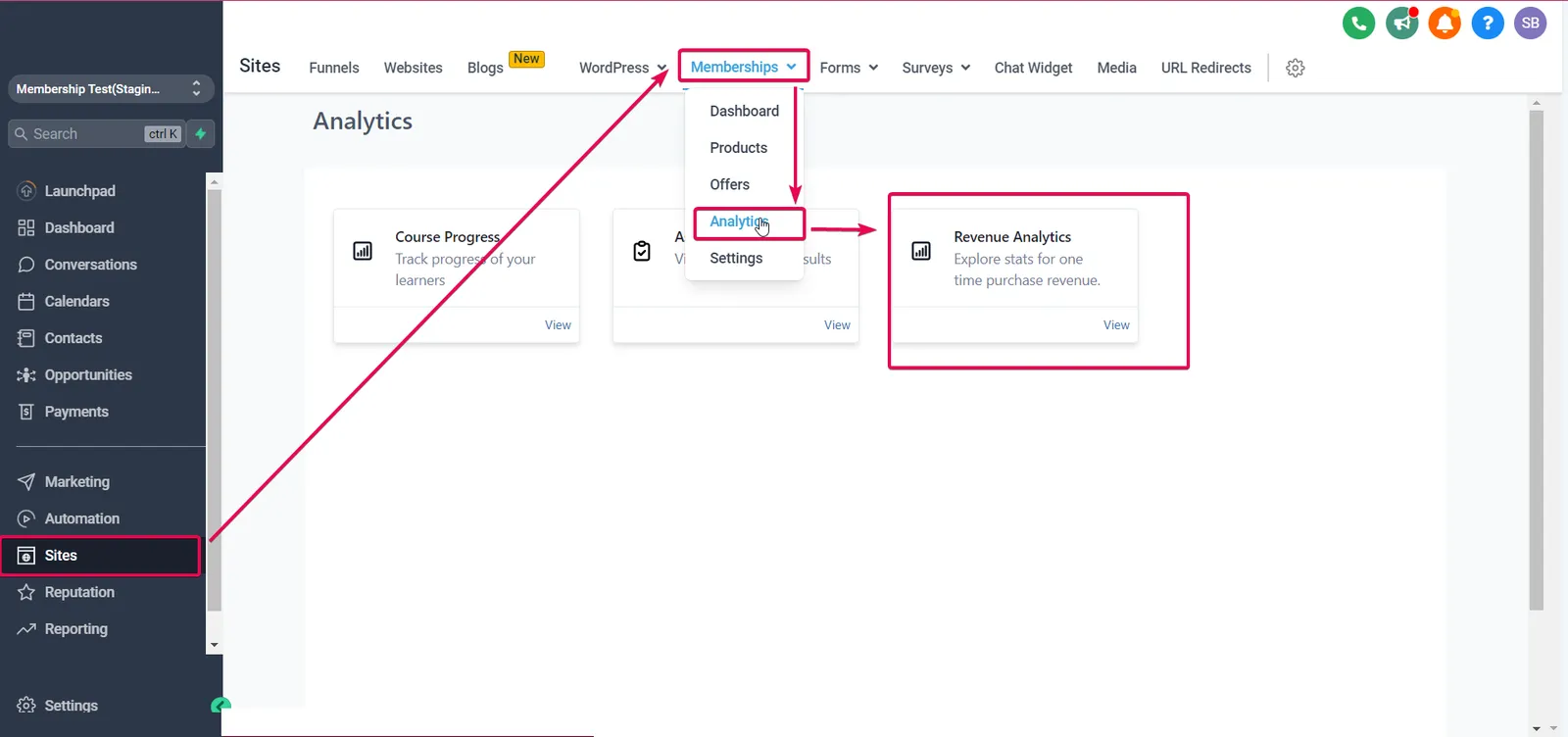The image size is (1568, 737).
Task: Expand the Surveys dropdown
Action: pyautogui.click(x=936, y=68)
